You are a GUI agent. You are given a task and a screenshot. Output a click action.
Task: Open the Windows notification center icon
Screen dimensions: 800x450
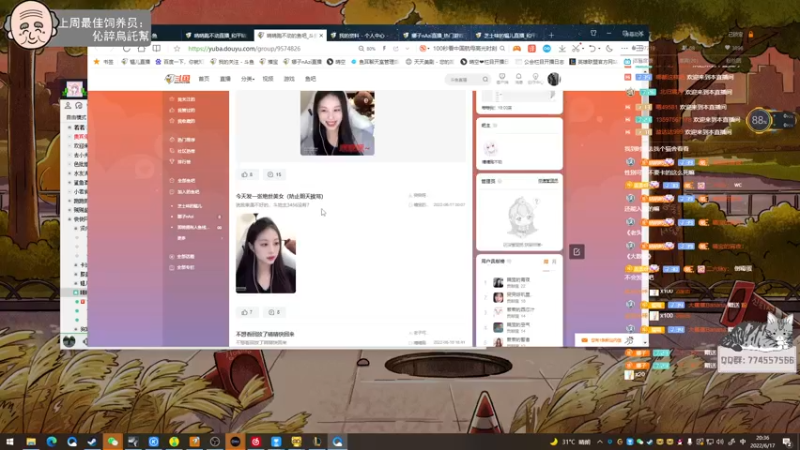(787, 442)
